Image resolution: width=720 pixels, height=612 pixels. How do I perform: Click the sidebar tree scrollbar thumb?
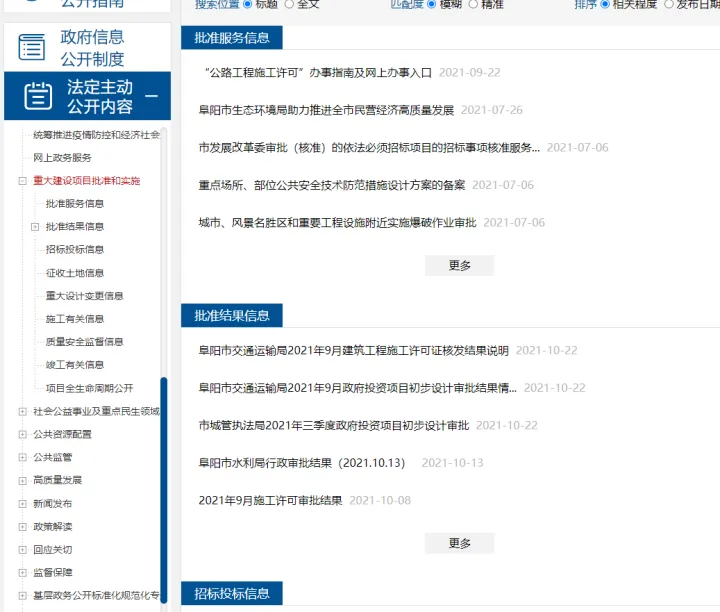point(163,490)
